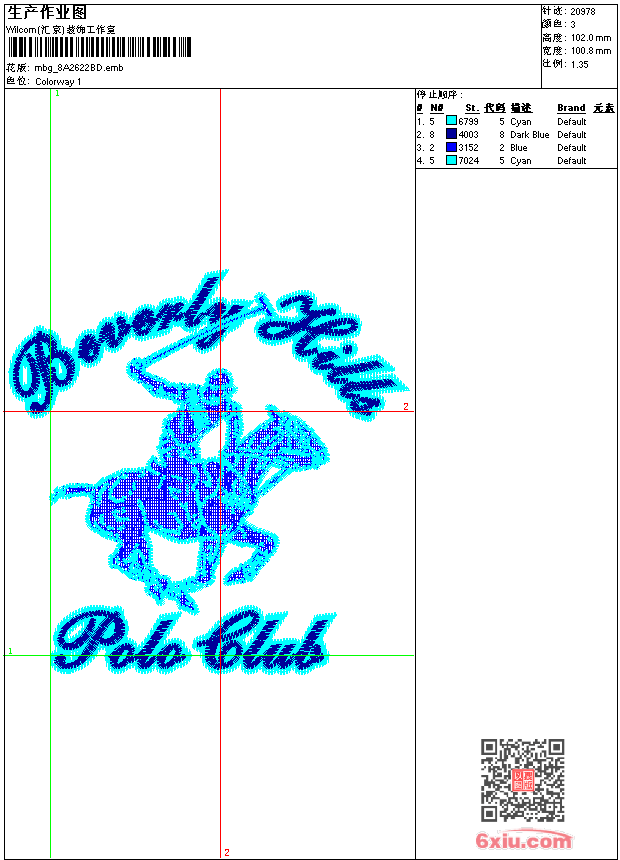Click the Default brand in the Dark Blue row
This screenshot has width=620, height=860.
pyautogui.click(x=572, y=134)
